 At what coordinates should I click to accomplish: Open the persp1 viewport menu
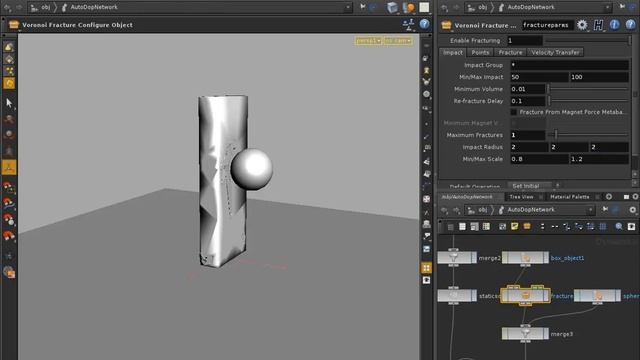369,41
